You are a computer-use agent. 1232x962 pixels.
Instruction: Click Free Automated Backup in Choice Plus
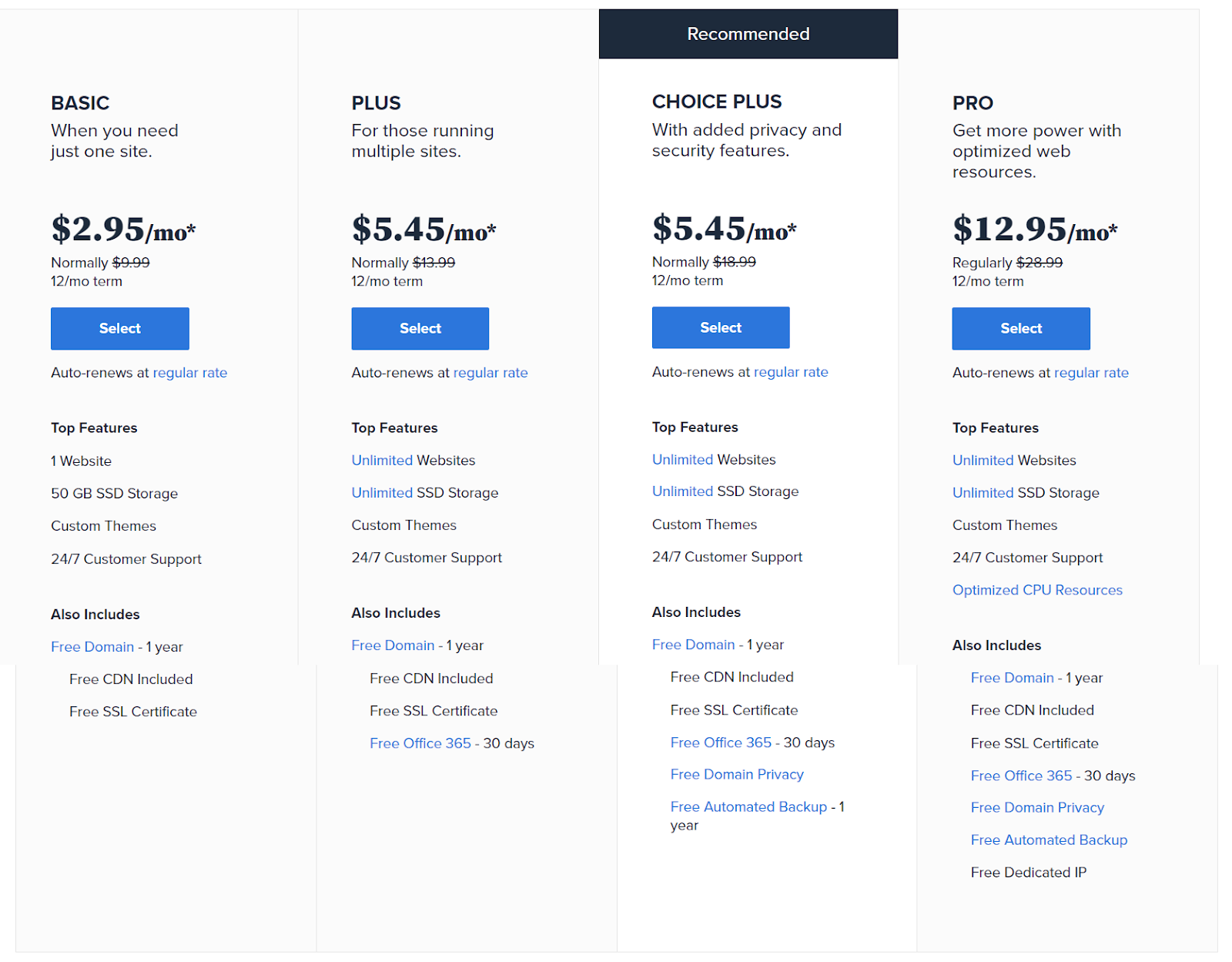pos(748,806)
